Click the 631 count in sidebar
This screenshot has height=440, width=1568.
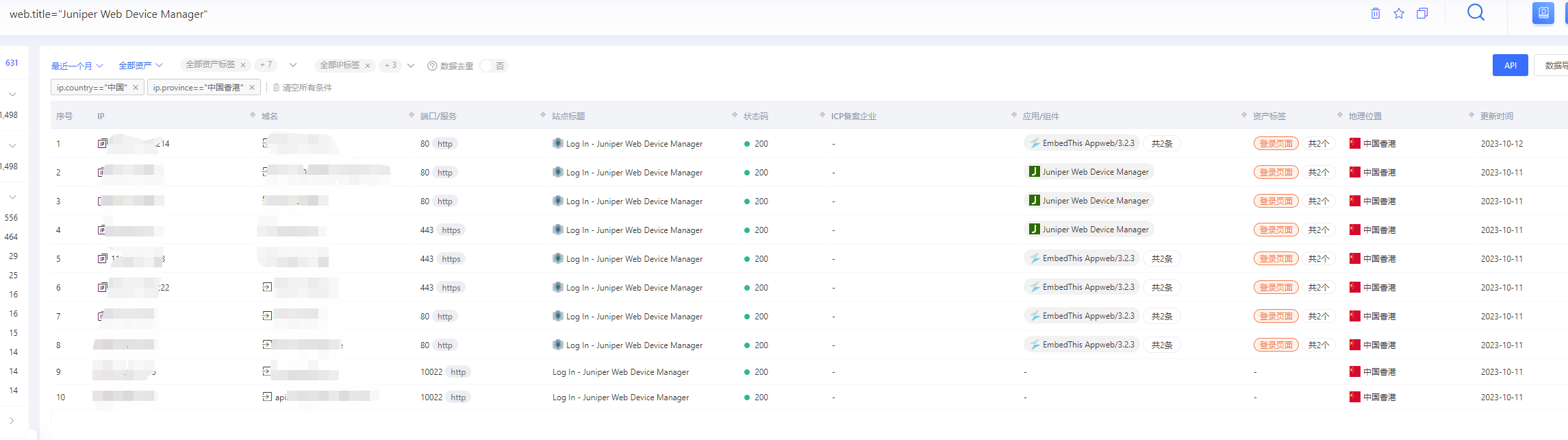click(x=12, y=62)
